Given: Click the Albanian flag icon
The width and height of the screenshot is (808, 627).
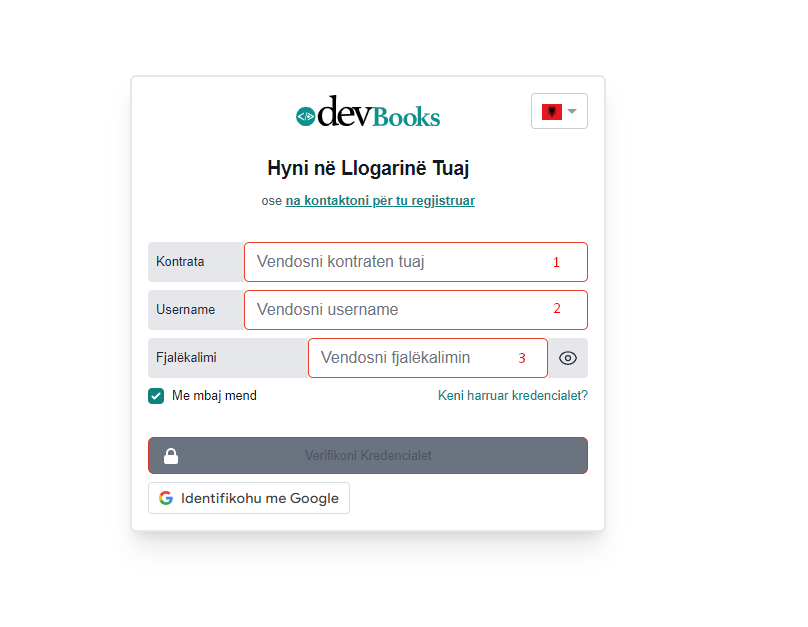Looking at the screenshot, I should pos(551,112).
